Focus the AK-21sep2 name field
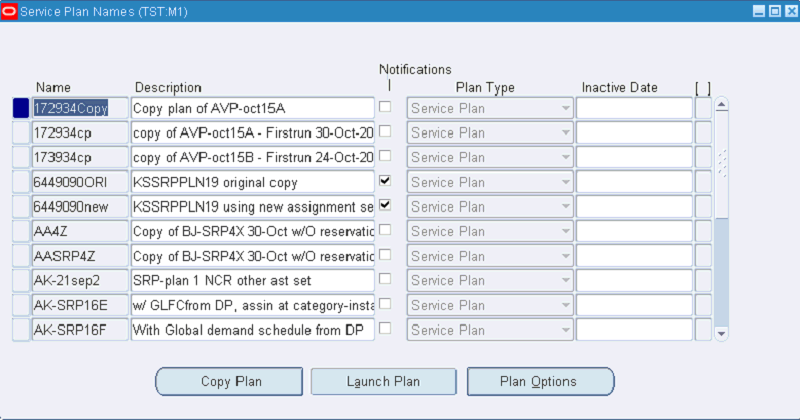Viewport: 800px width, 420px height. [x=80, y=280]
